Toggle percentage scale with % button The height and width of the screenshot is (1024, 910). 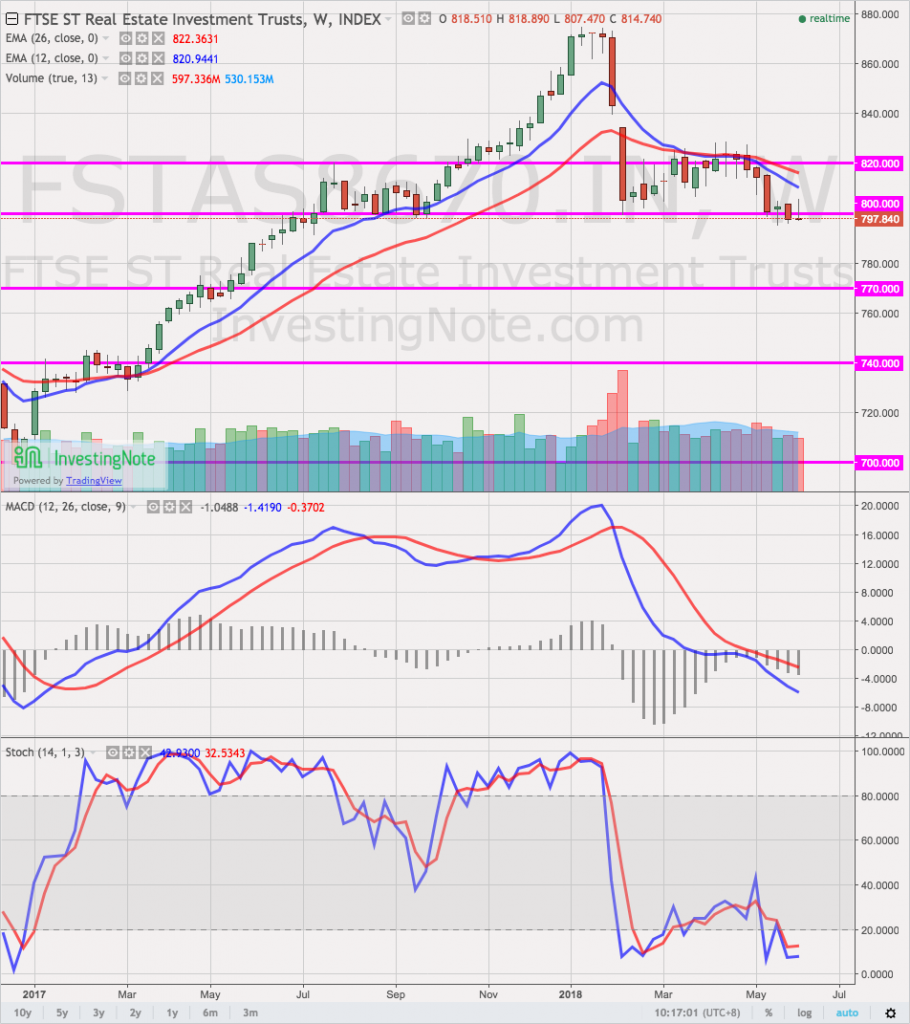(768, 1013)
